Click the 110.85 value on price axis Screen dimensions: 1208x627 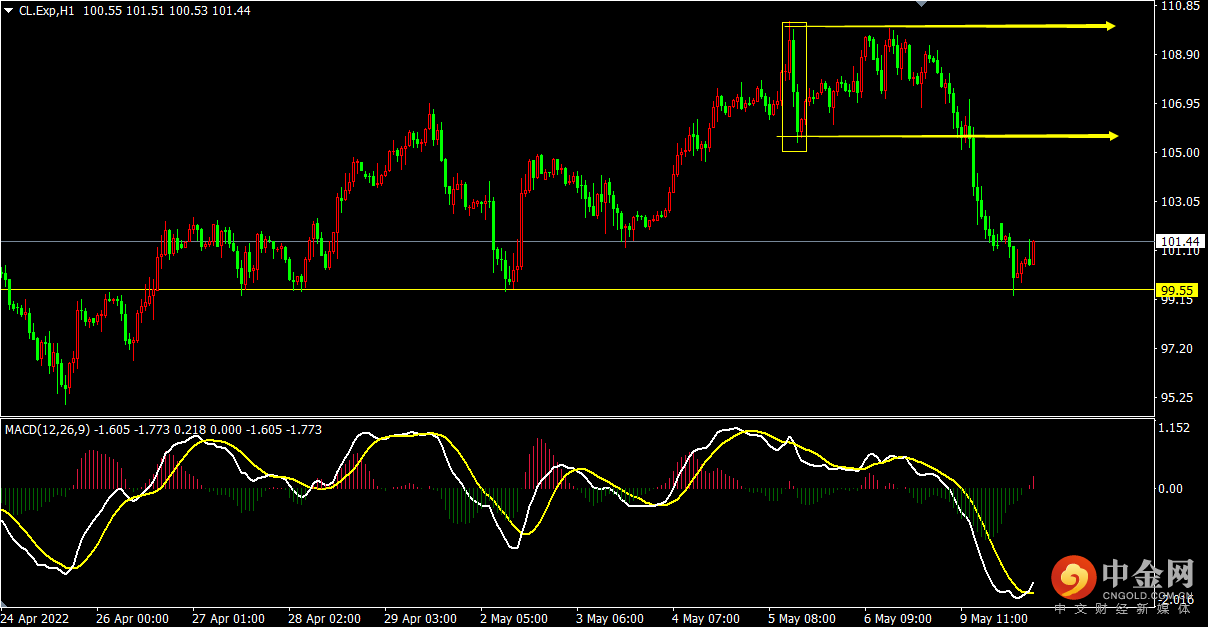point(1178,6)
